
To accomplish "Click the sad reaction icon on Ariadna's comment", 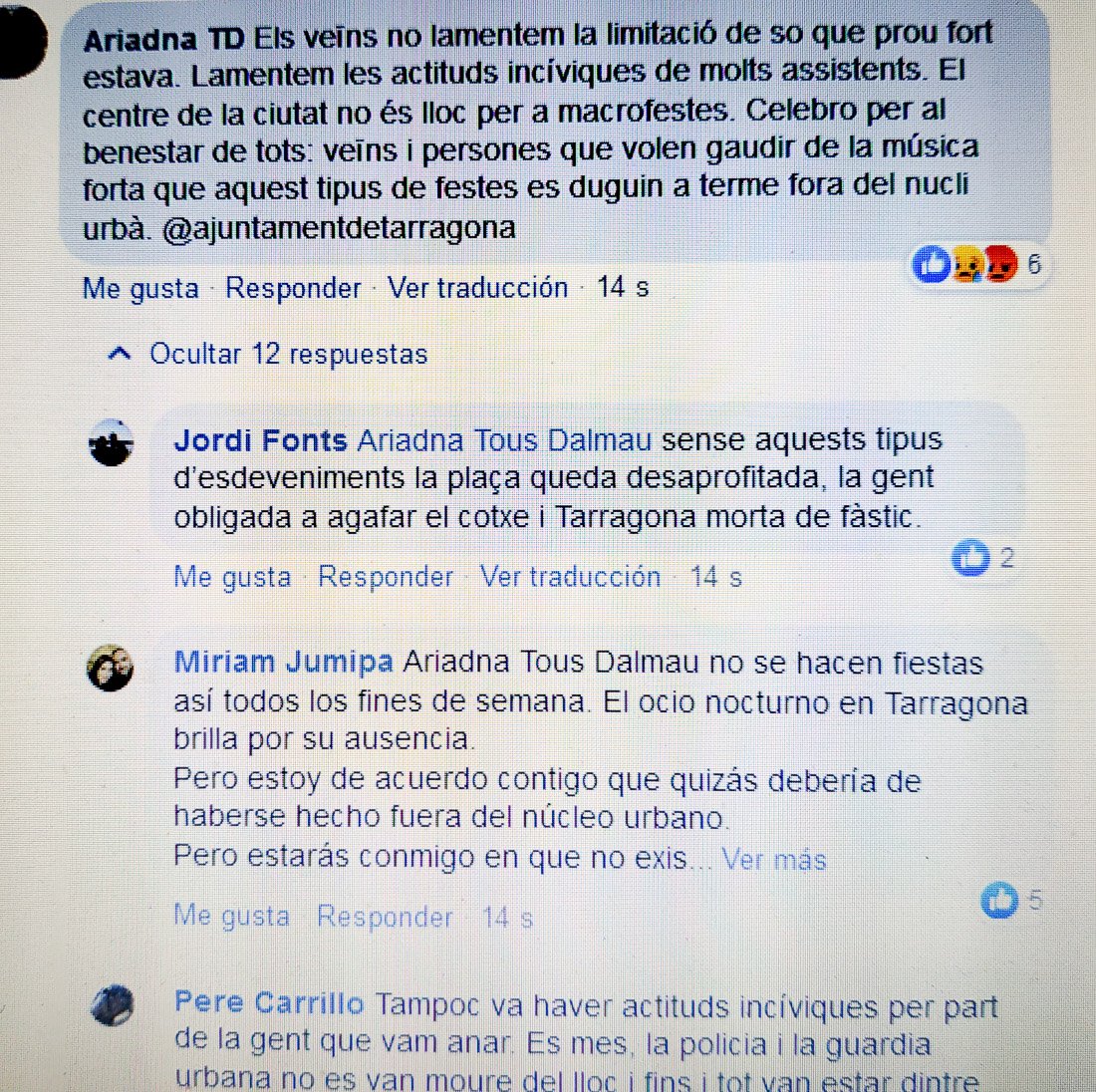I will click(x=967, y=264).
